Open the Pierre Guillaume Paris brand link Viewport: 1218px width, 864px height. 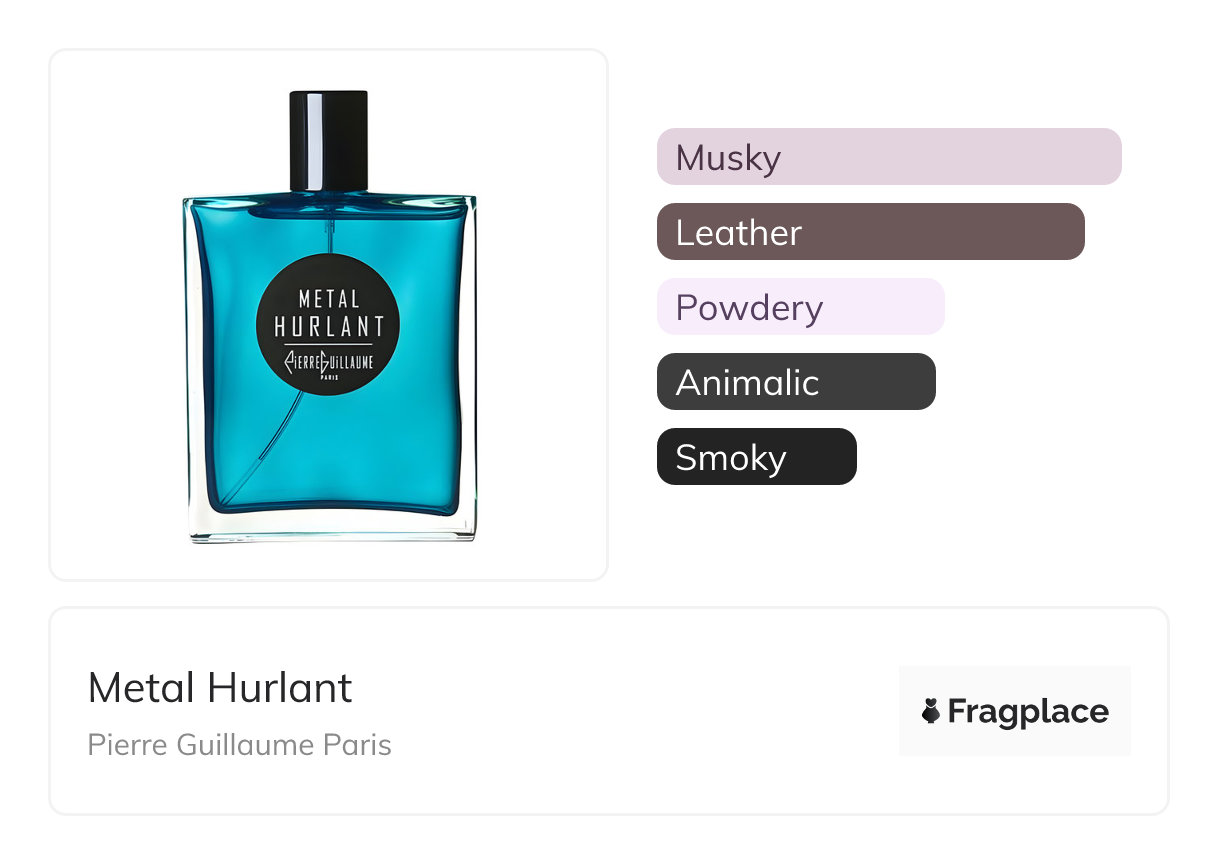point(240,745)
